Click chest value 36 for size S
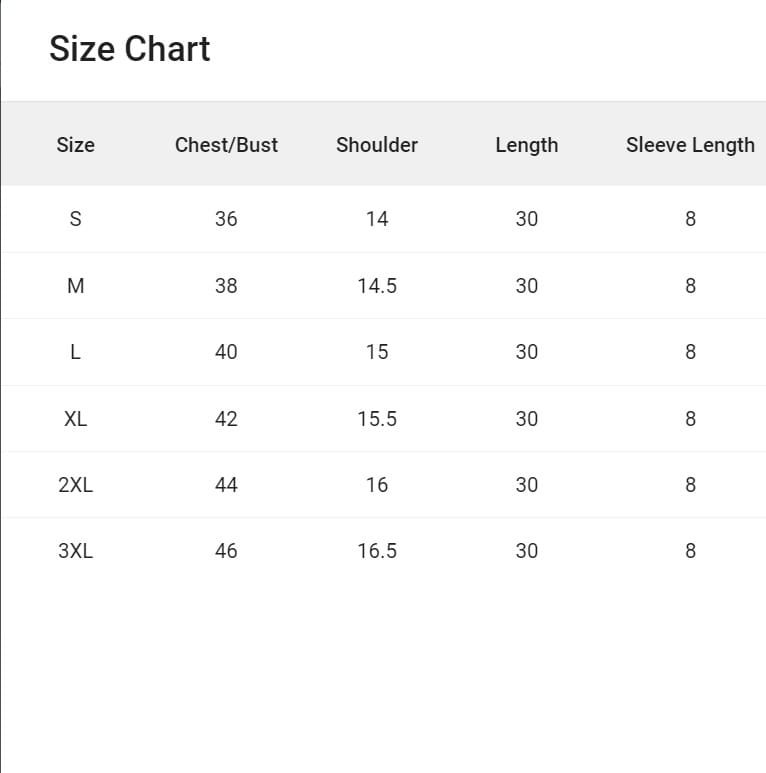This screenshot has width=766, height=773. [226, 219]
